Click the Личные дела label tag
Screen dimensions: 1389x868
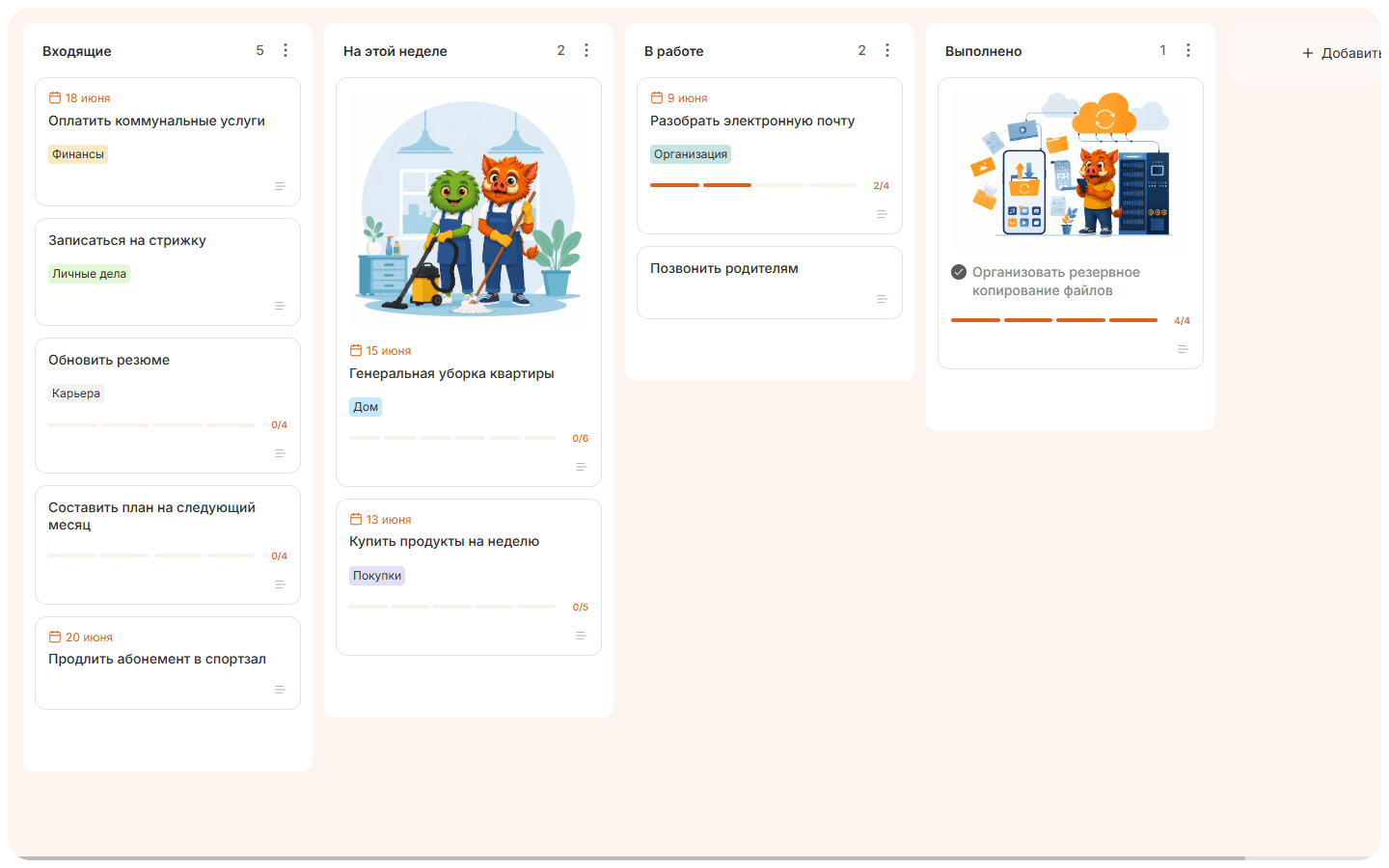coord(89,274)
